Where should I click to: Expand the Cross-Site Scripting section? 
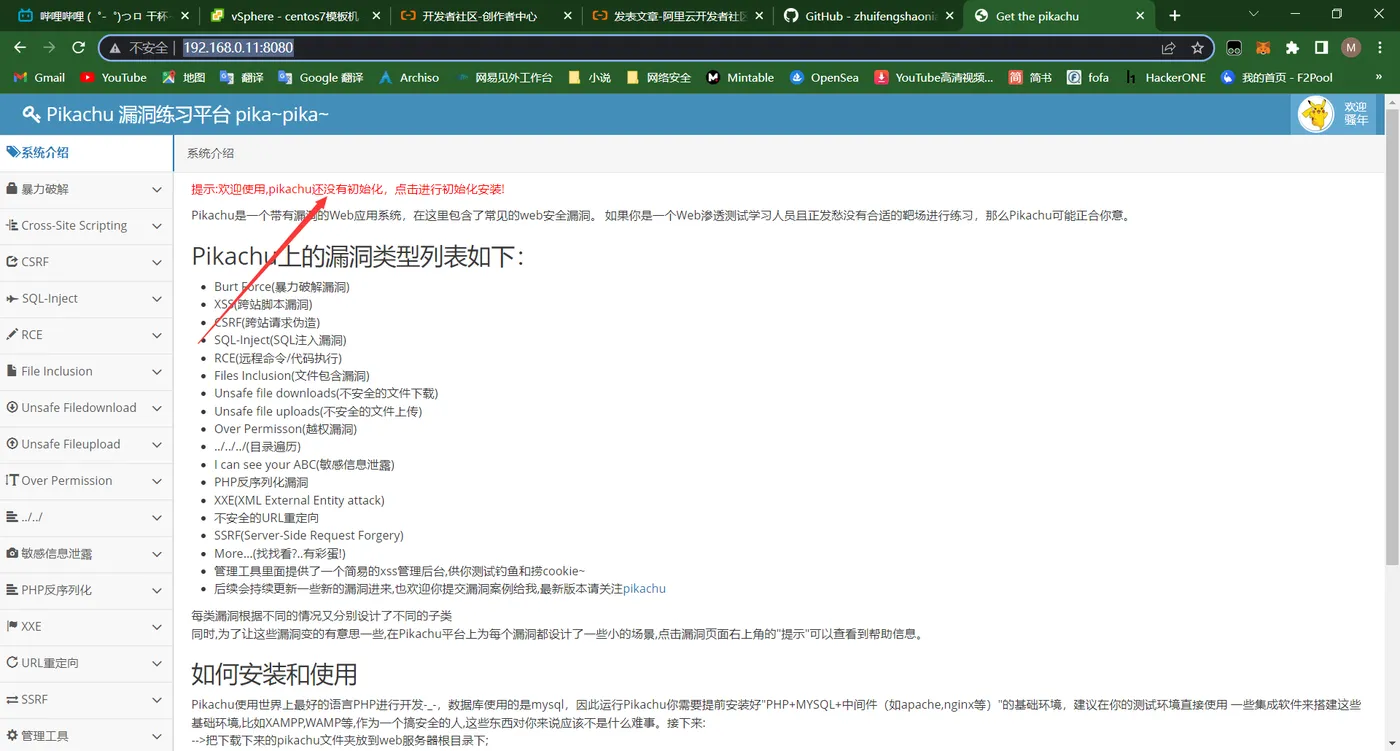[x=86, y=225]
